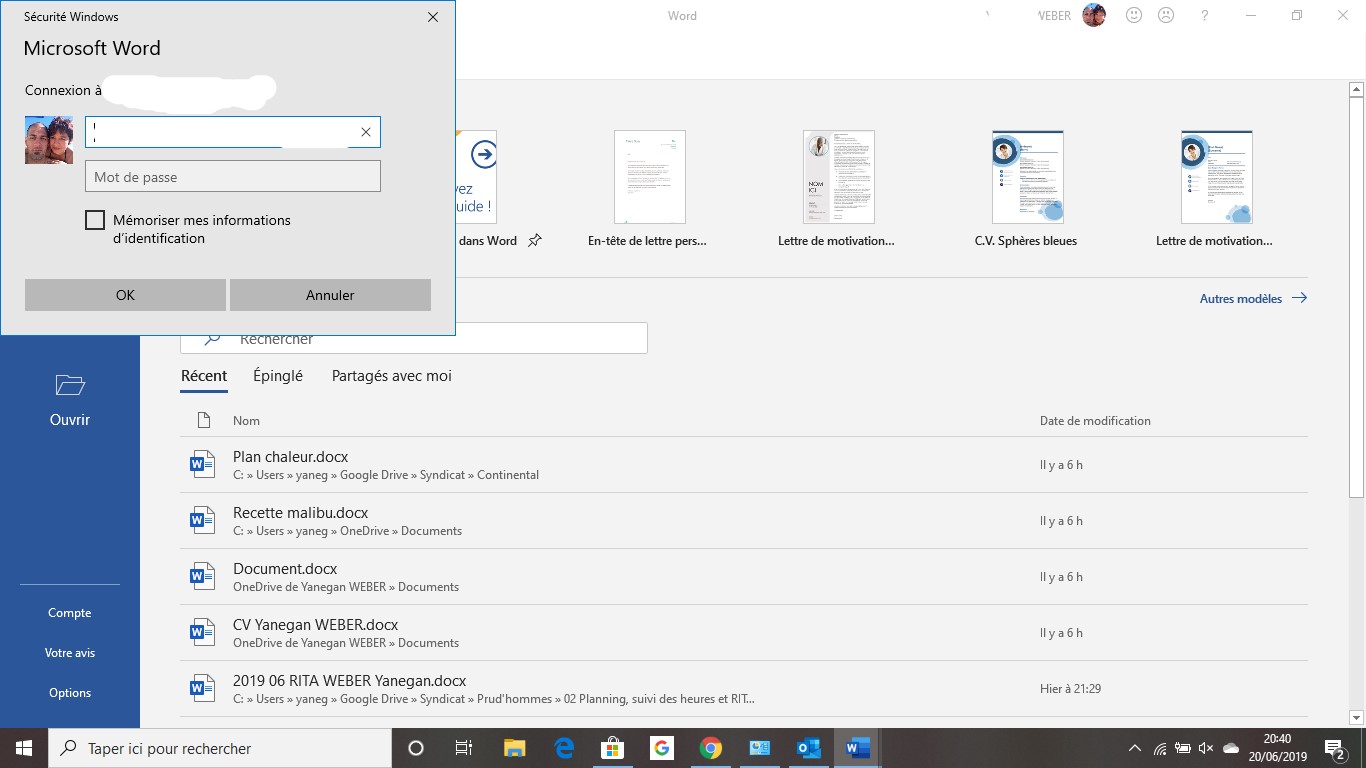
Task: Close the Sécurité Windows dialog
Action: (433, 17)
